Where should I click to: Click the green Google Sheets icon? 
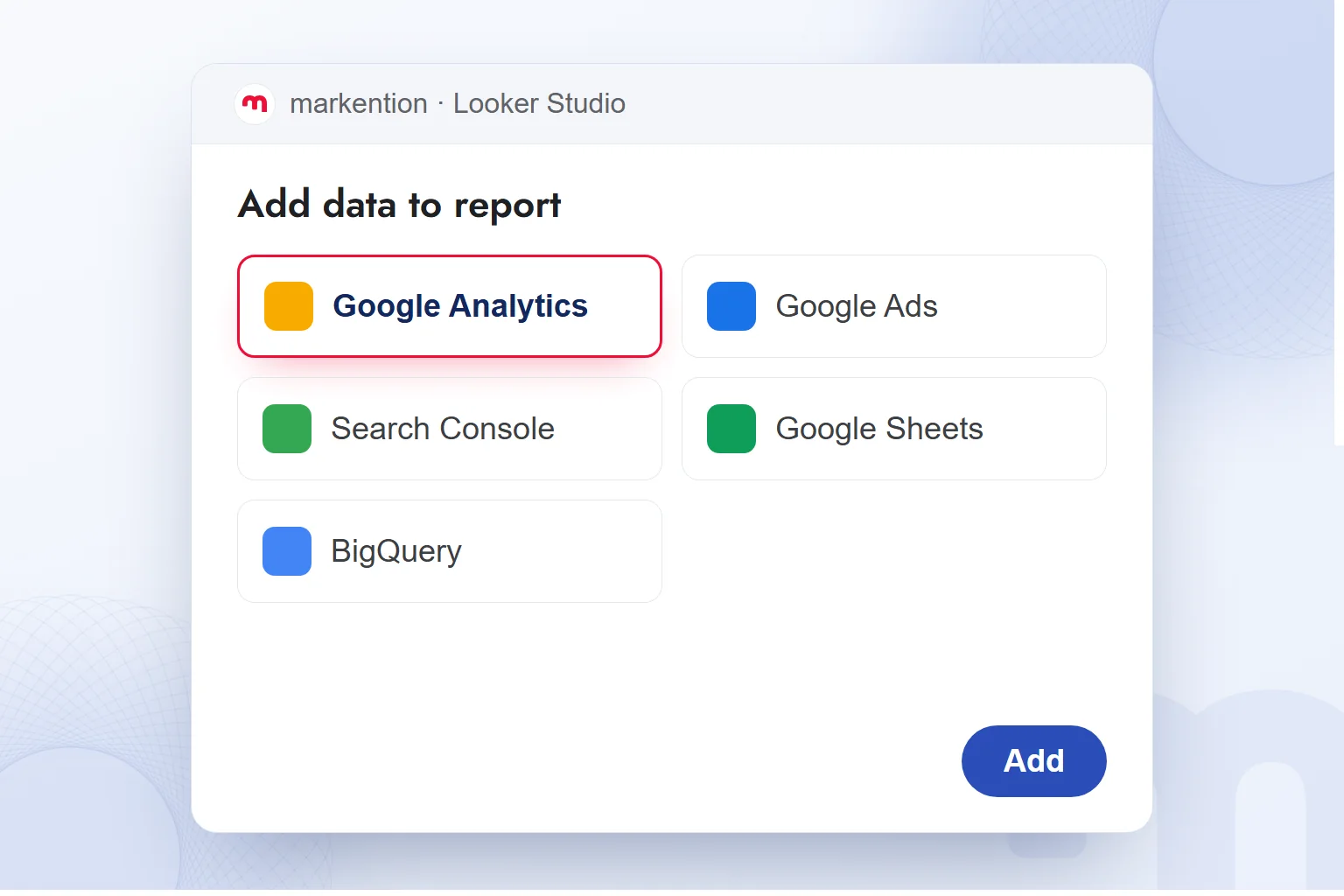731,429
